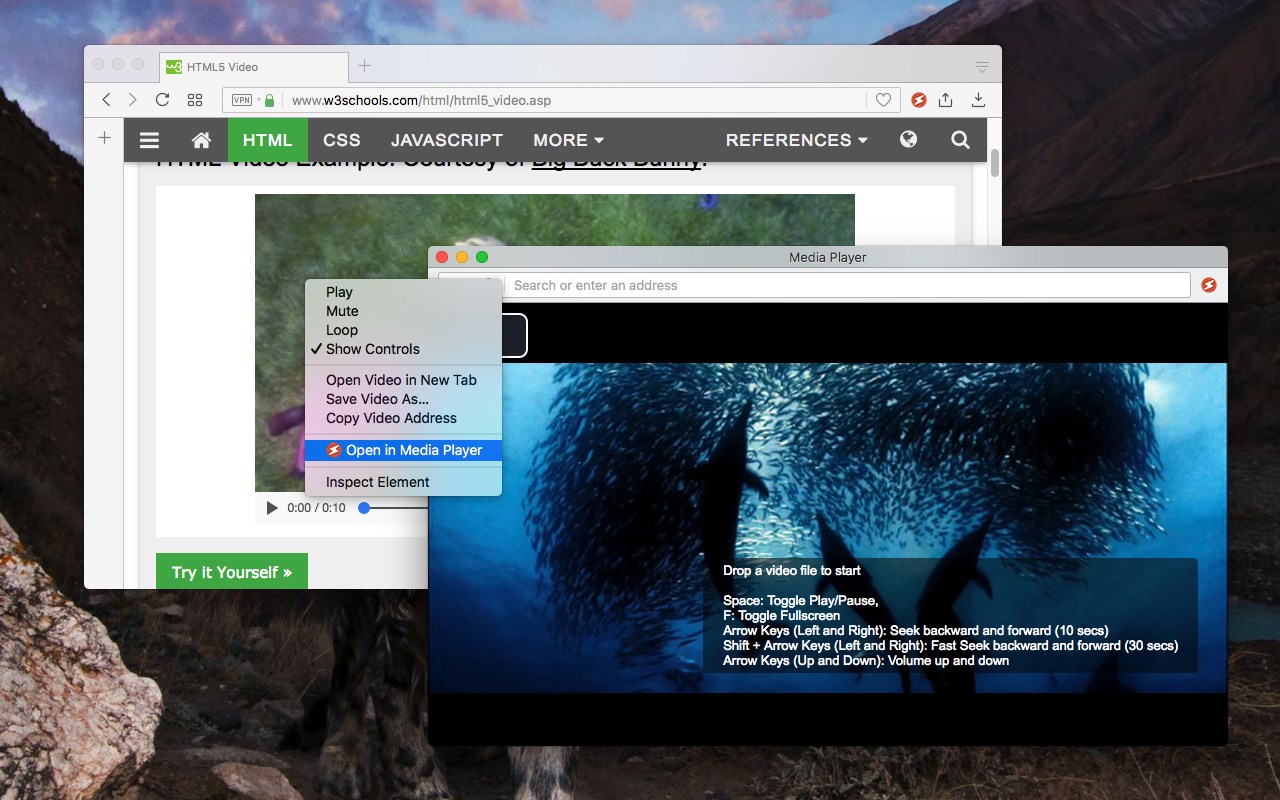Close the Media Player window
Viewport: 1280px width, 800px height.
pyautogui.click(x=442, y=257)
